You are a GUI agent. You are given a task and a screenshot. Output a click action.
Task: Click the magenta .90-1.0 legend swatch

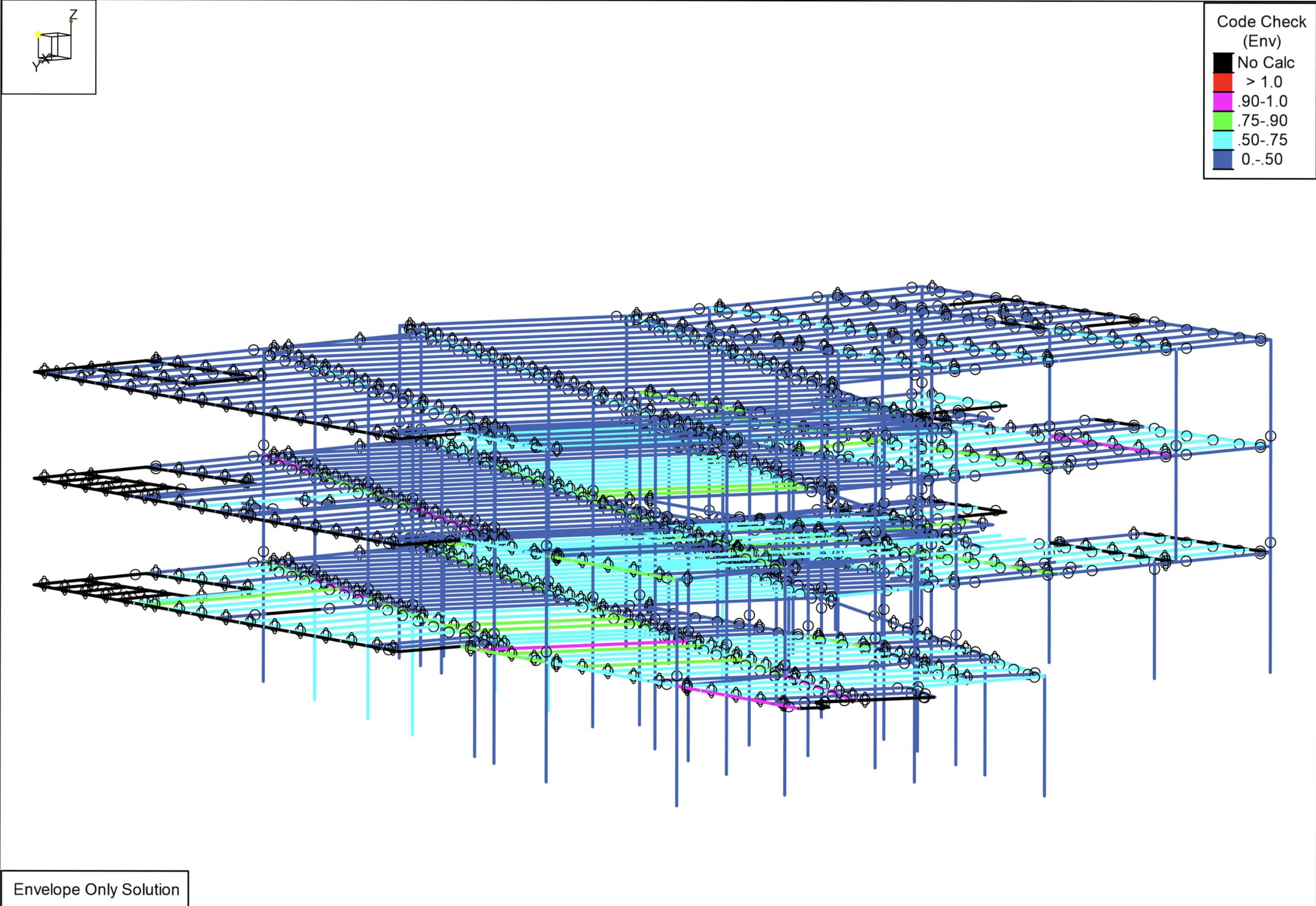pyautogui.click(x=1223, y=102)
